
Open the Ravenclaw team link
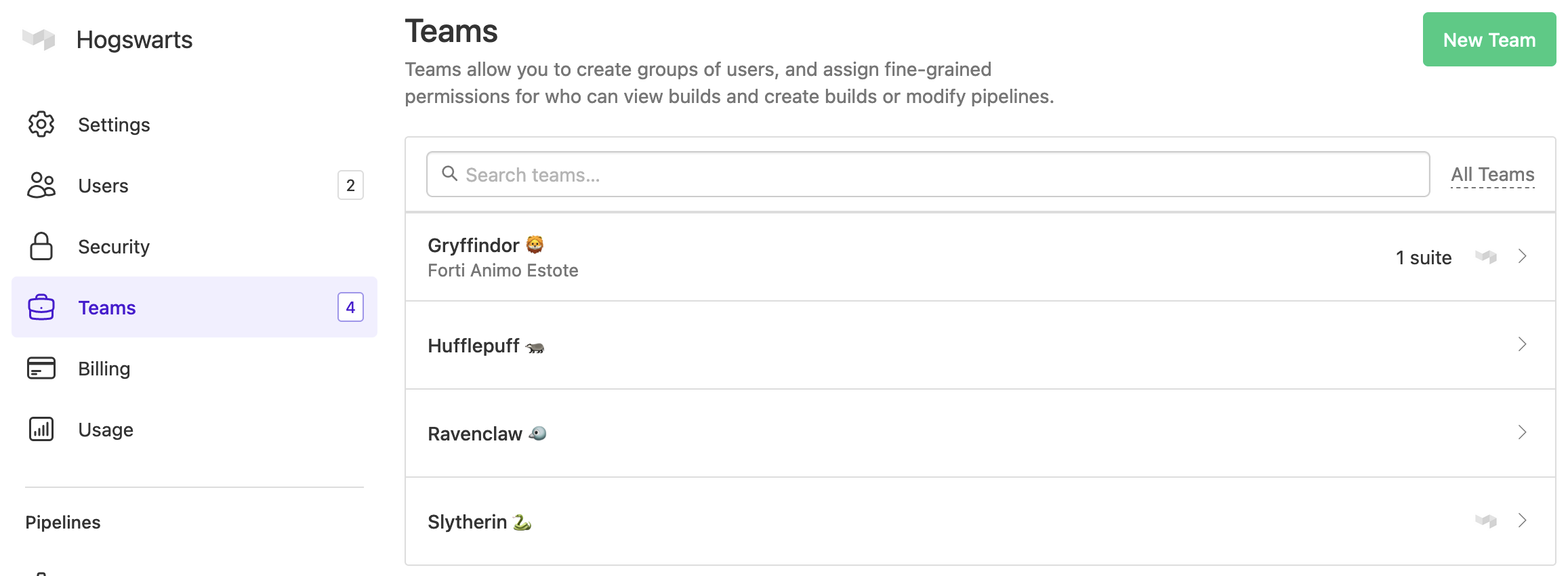pyautogui.click(x=475, y=434)
